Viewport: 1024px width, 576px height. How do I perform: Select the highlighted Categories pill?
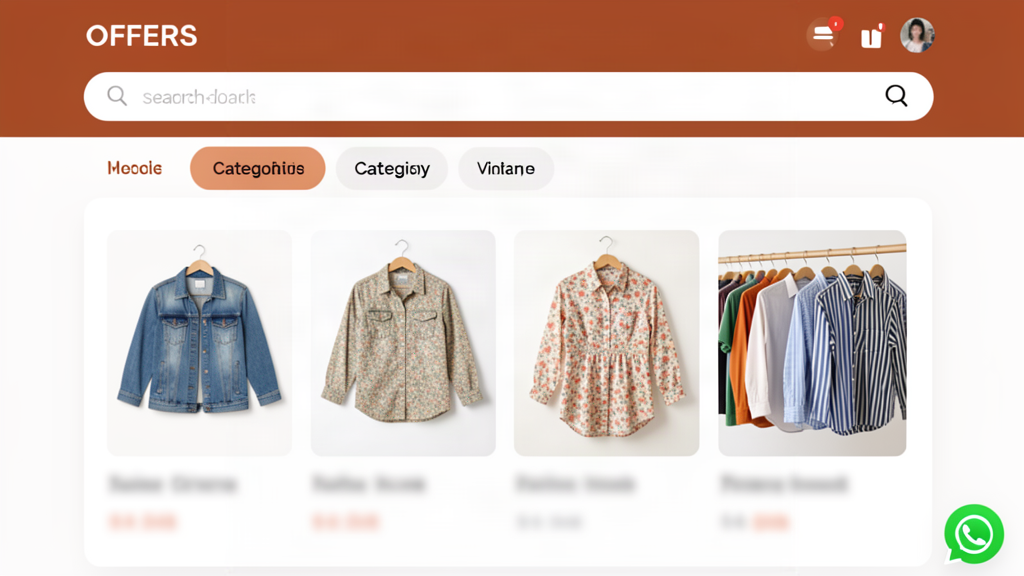pos(258,168)
